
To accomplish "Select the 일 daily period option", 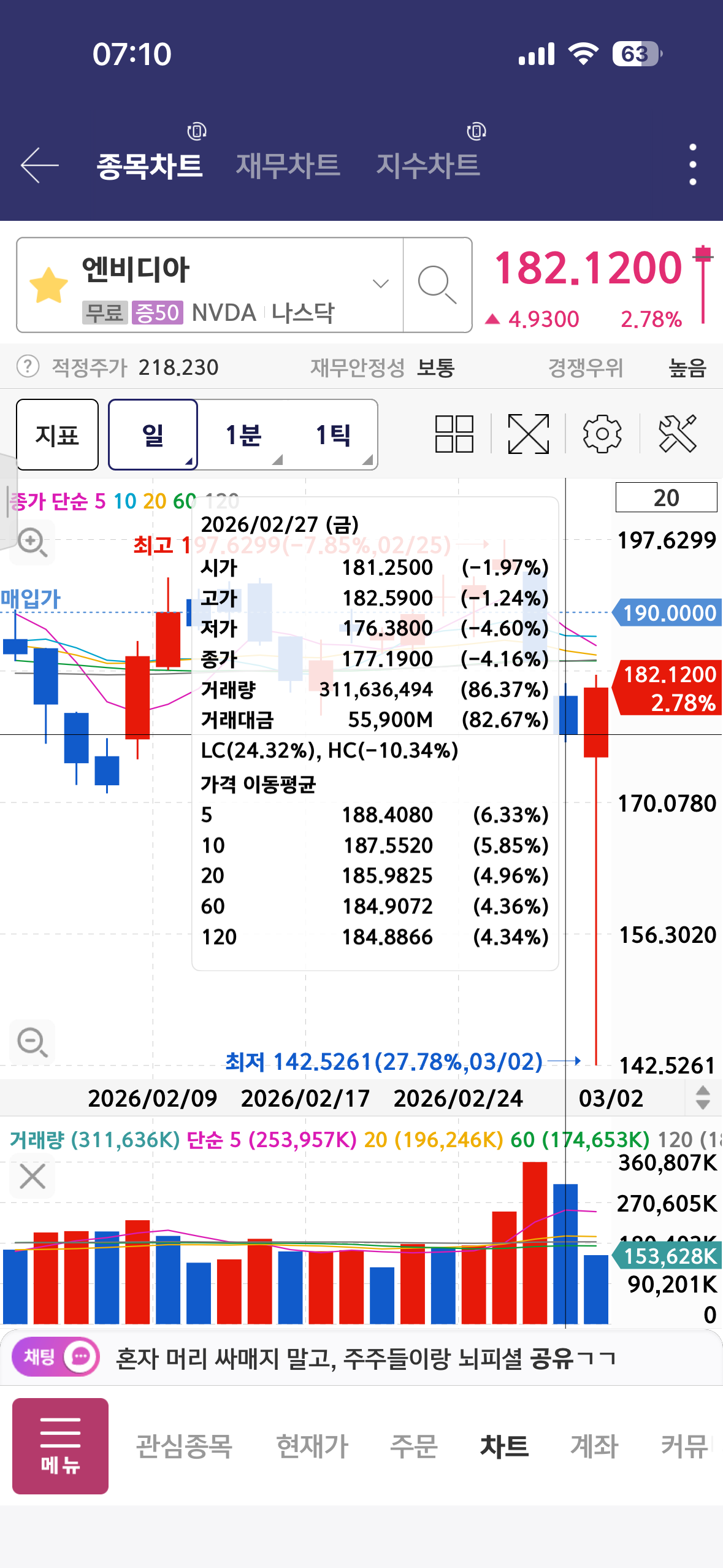I will pos(153,435).
